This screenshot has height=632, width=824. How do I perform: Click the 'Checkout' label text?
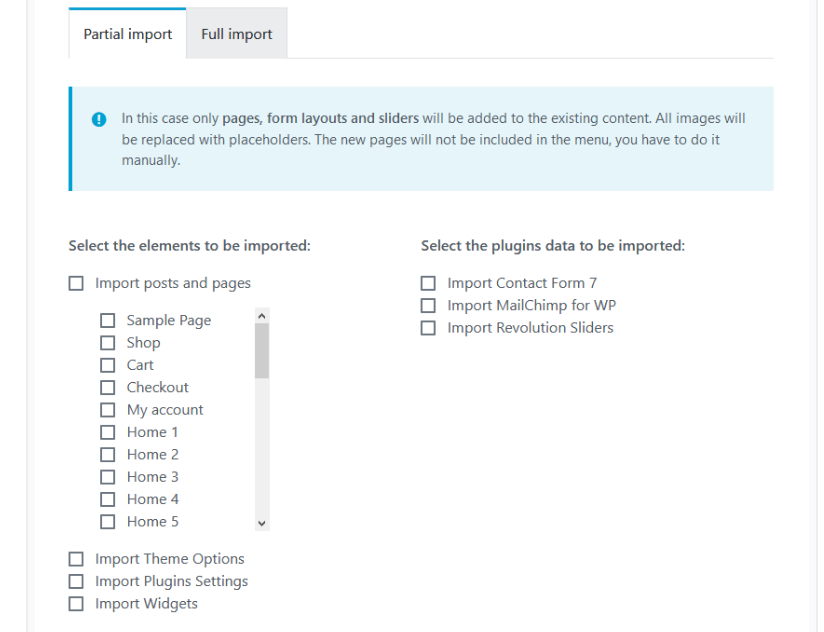[158, 387]
